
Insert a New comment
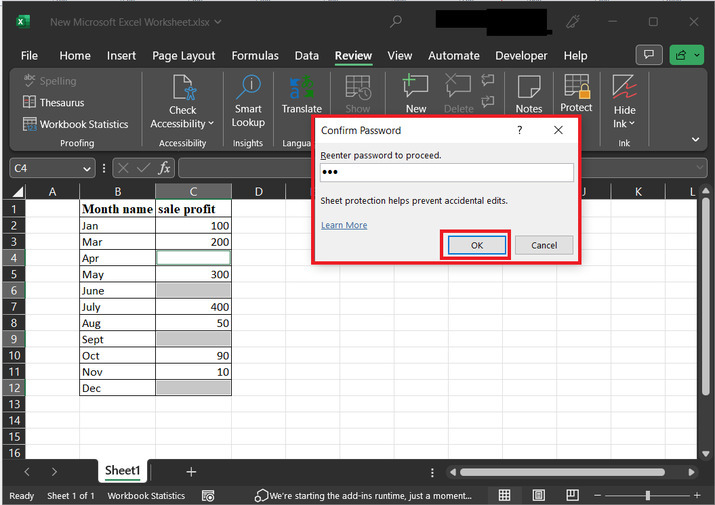[x=415, y=88]
